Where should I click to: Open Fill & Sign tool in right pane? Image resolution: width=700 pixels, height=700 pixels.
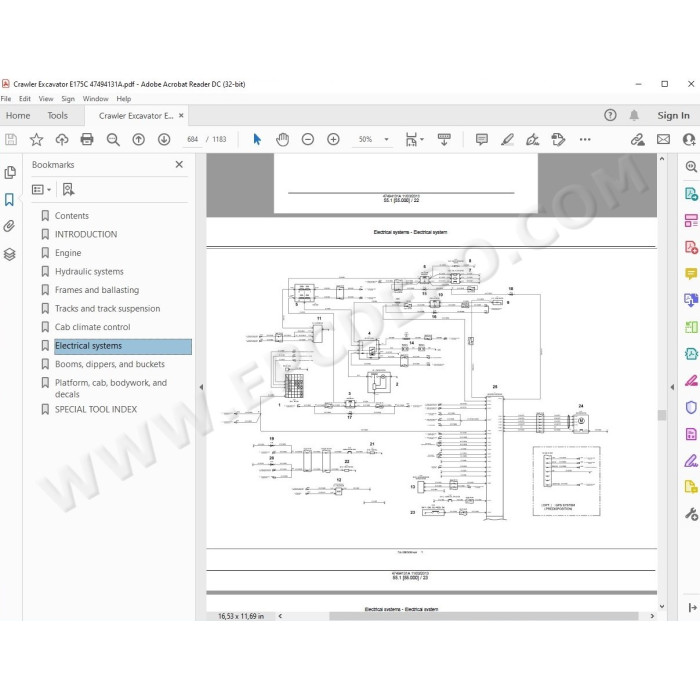[691, 461]
